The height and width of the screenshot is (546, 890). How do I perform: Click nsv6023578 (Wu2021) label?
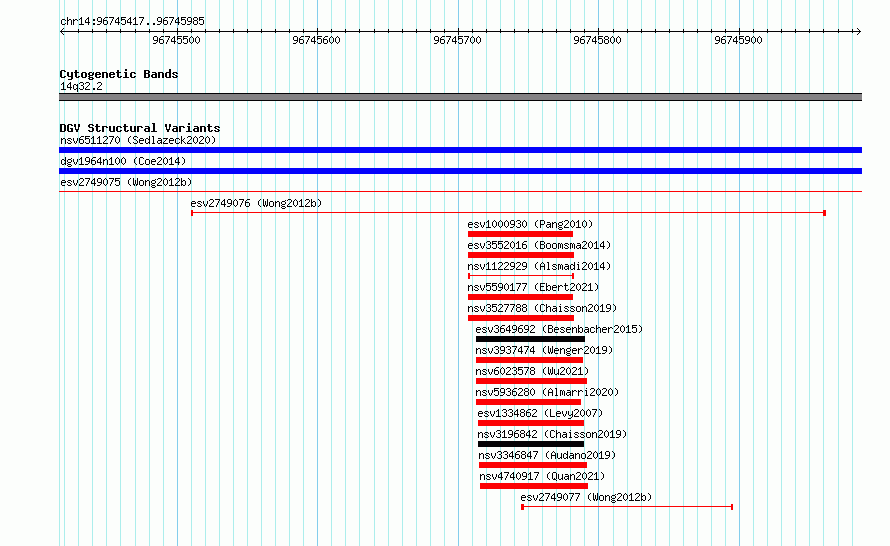point(532,371)
